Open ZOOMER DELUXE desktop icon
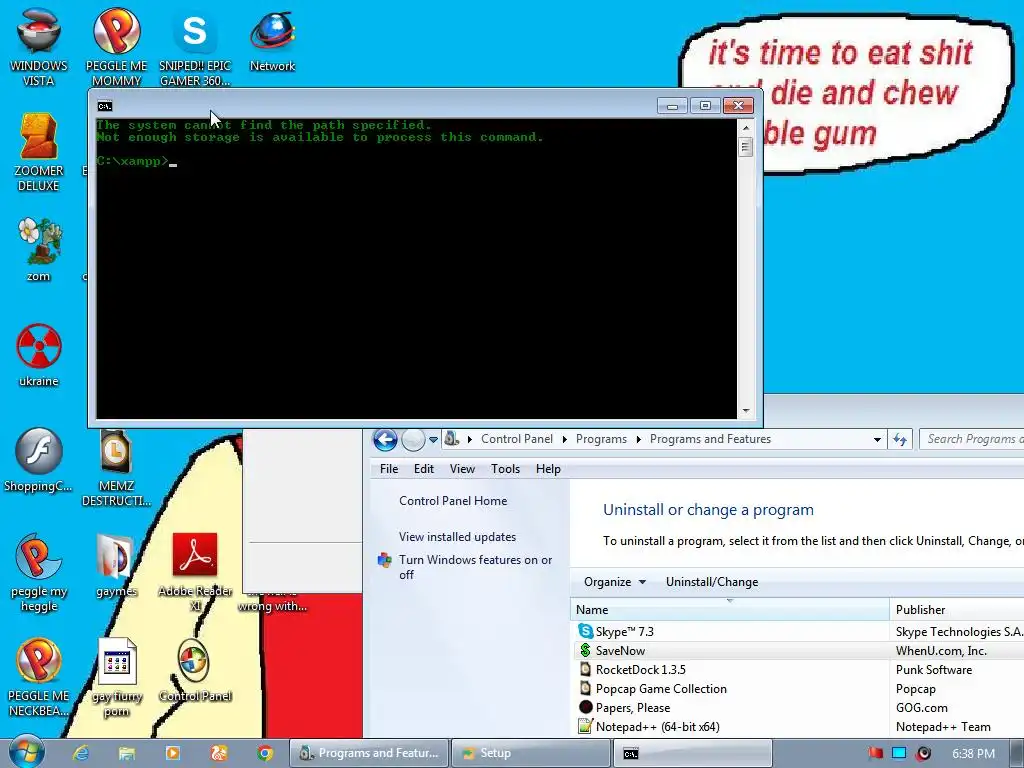The height and width of the screenshot is (768, 1024). click(x=39, y=152)
